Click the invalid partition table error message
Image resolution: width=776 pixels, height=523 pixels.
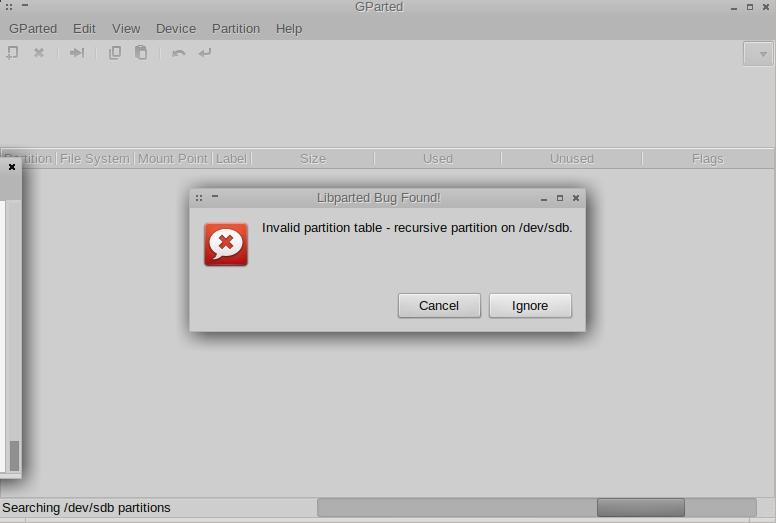coord(417,228)
